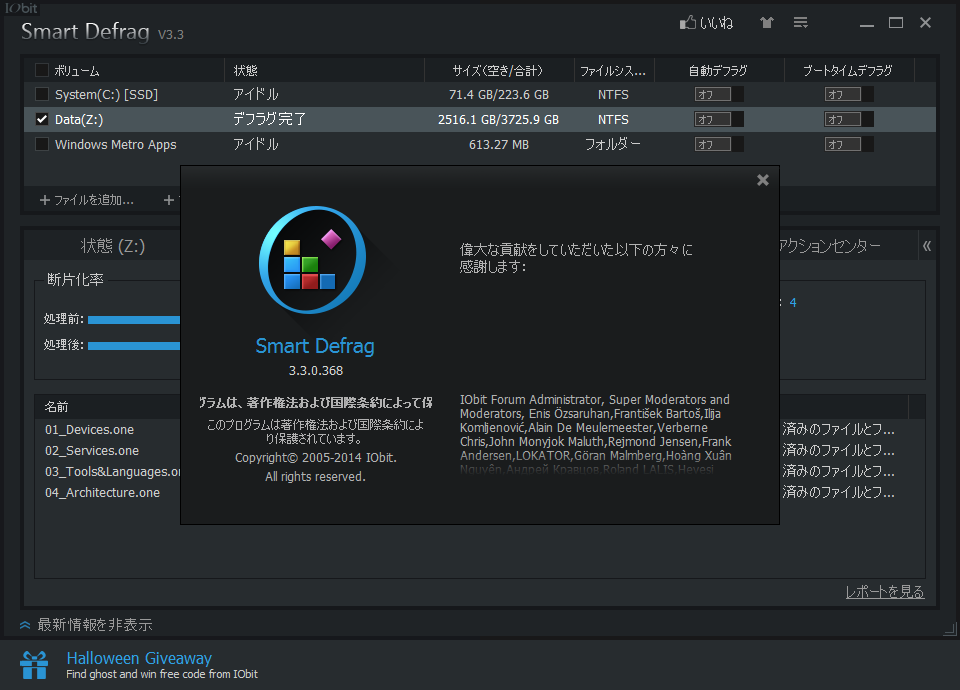Screen dimensions: 960x690
Task: Close the About Smart Defrag dialog
Action: (763, 180)
